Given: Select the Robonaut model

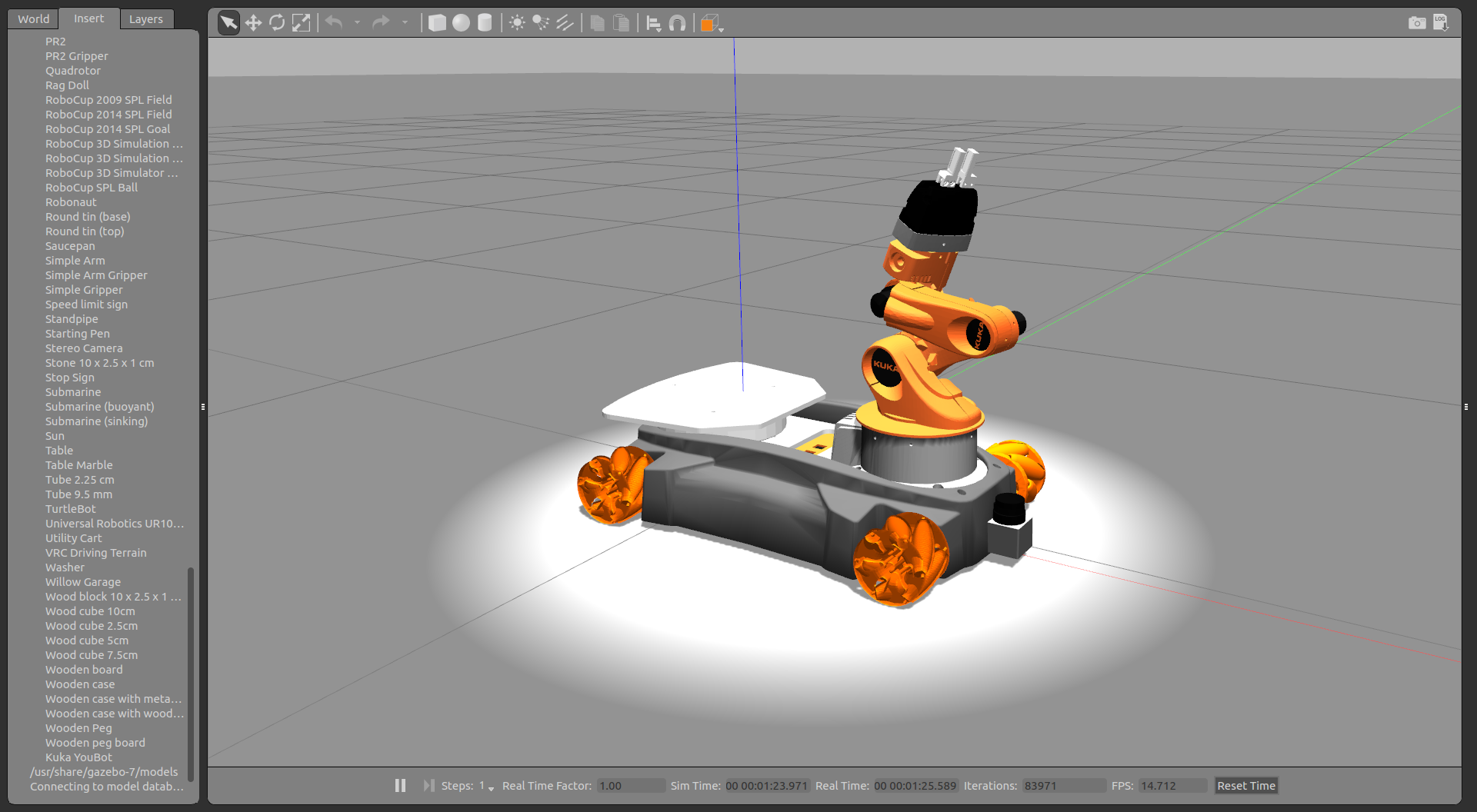Looking at the screenshot, I should 71,202.
